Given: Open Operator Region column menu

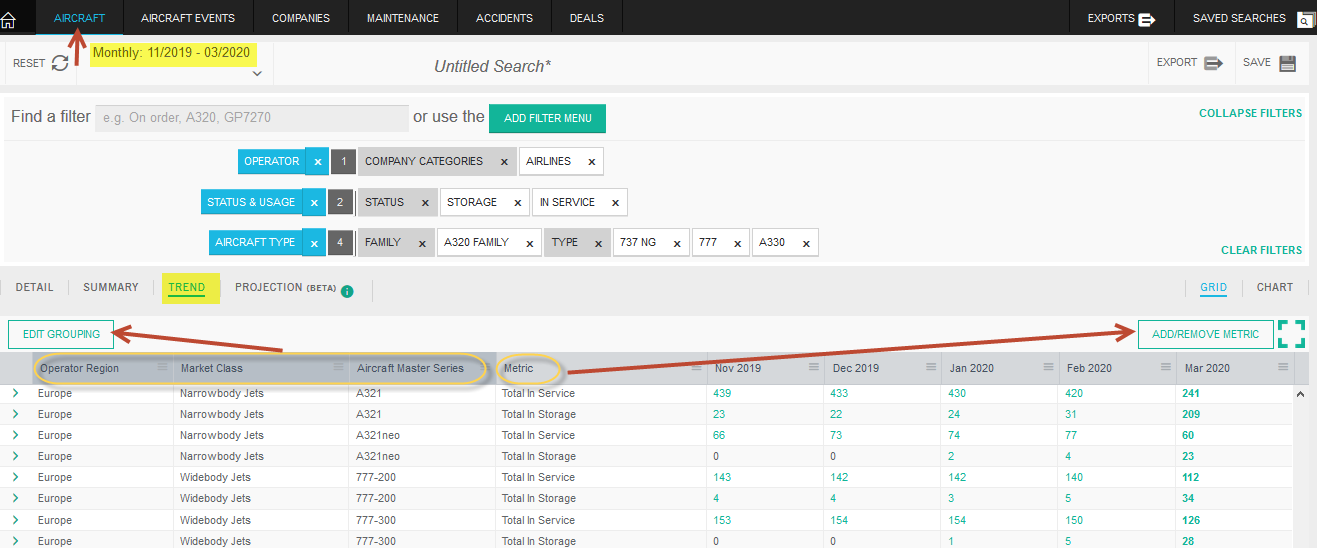Looking at the screenshot, I should pyautogui.click(x=162, y=368).
